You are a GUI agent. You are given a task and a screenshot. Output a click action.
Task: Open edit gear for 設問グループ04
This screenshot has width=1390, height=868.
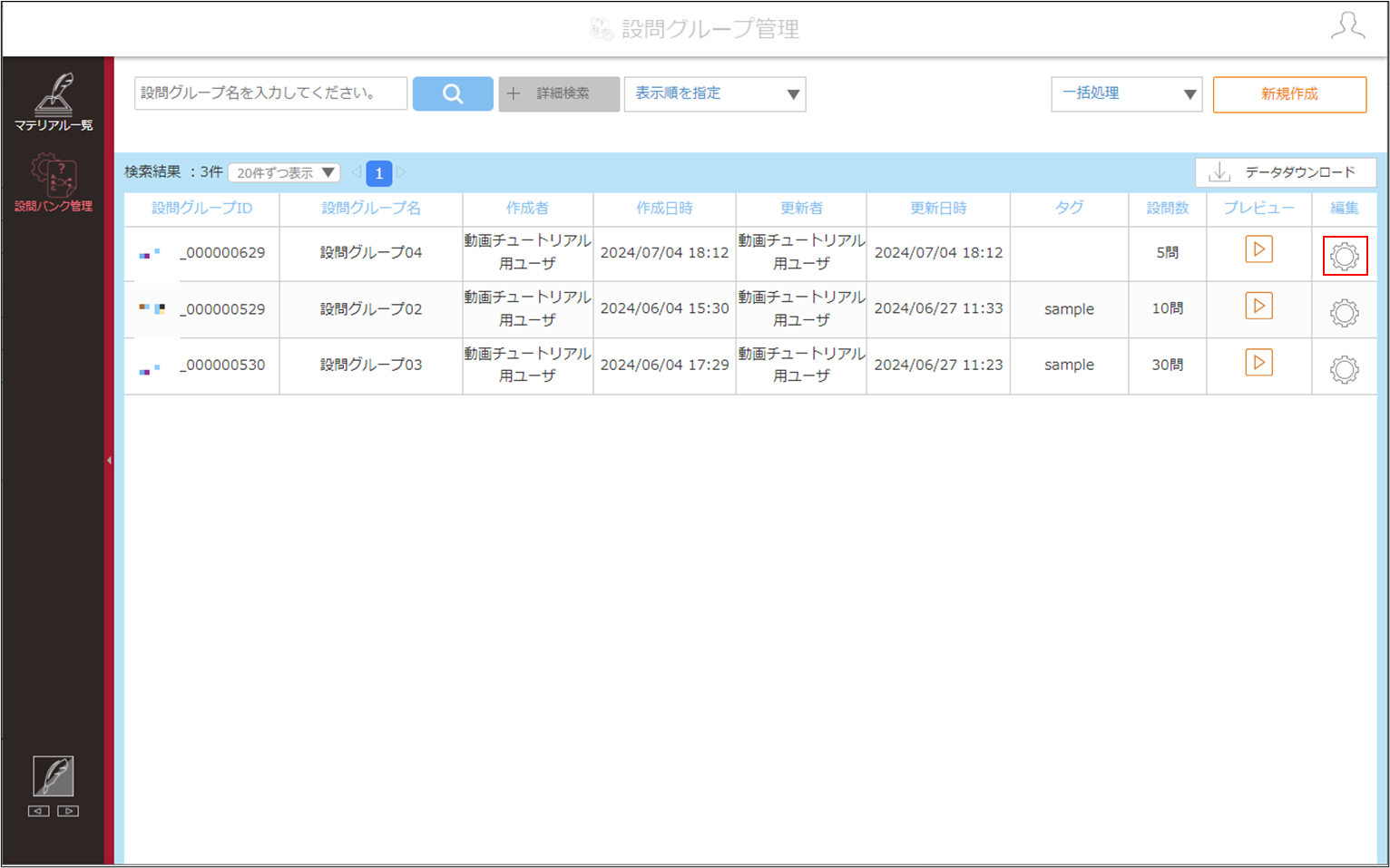pos(1345,256)
